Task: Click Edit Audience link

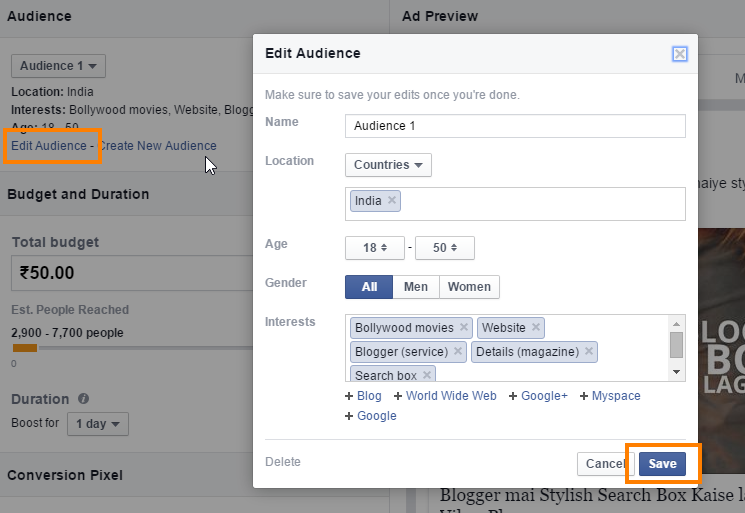Action: [x=49, y=146]
